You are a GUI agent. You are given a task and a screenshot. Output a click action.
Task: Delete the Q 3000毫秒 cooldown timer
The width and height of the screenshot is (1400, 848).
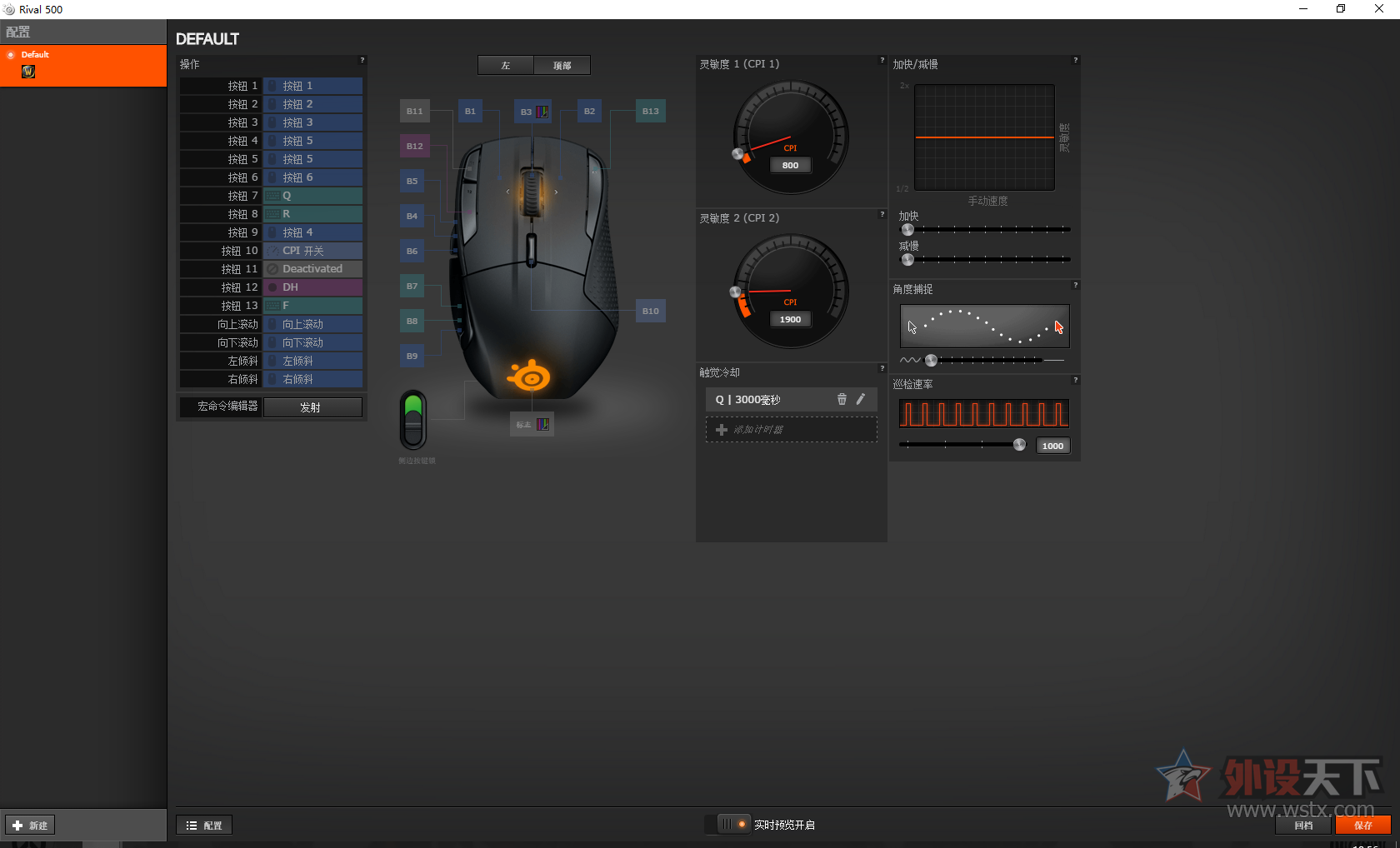pyautogui.click(x=842, y=399)
